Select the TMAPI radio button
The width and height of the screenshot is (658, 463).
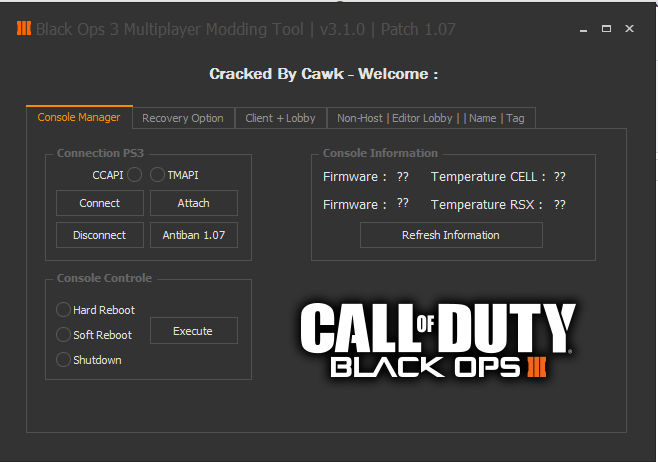[157, 174]
